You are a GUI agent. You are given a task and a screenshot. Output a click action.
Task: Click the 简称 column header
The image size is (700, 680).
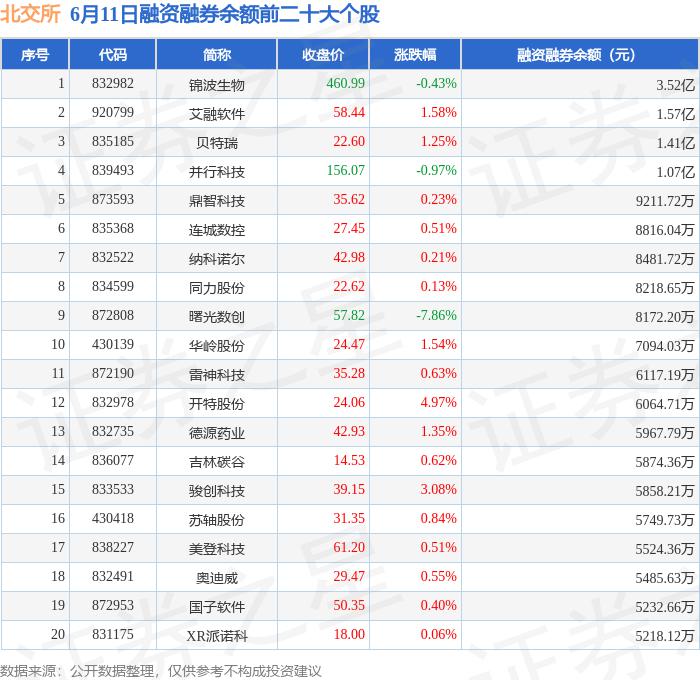(217, 54)
